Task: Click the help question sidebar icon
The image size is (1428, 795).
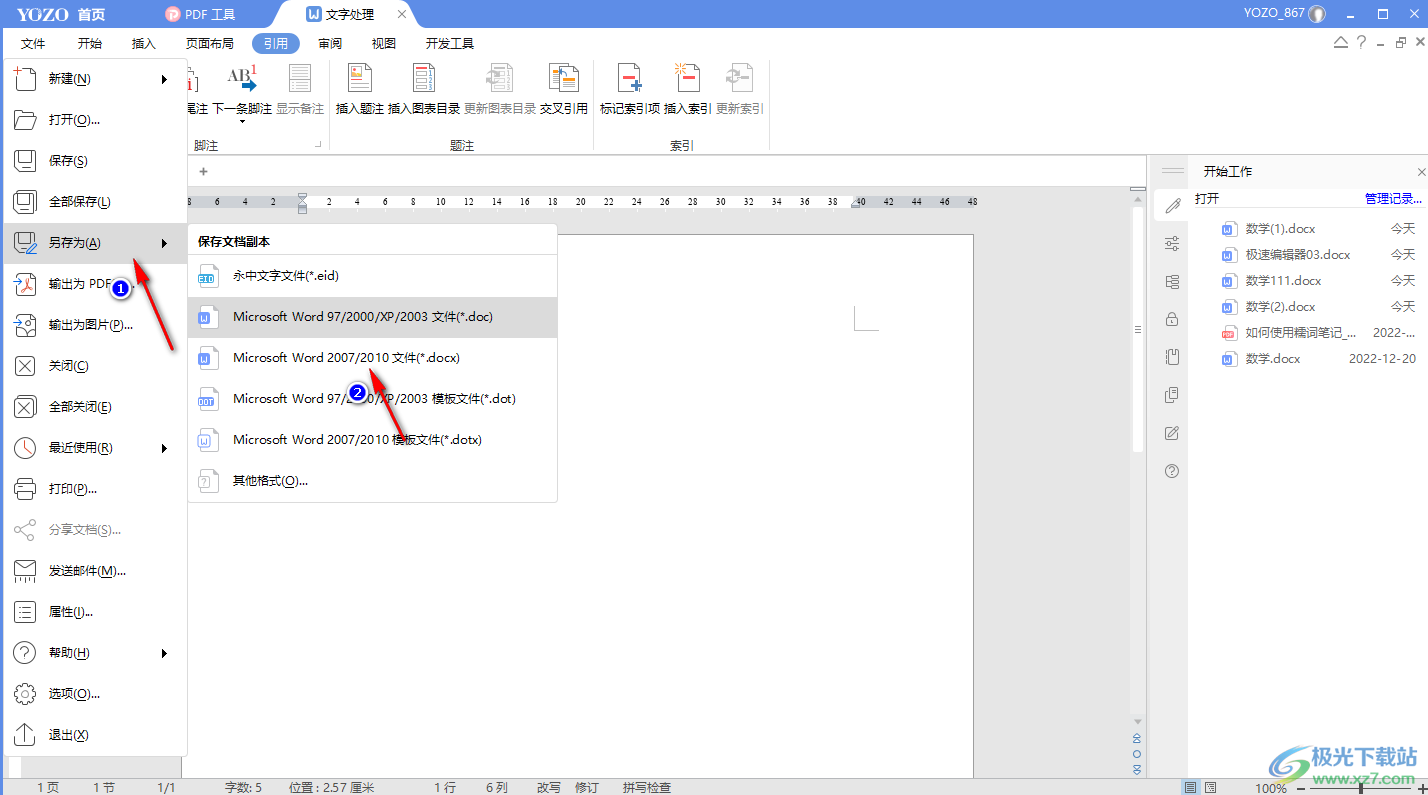Action: 1172,471
